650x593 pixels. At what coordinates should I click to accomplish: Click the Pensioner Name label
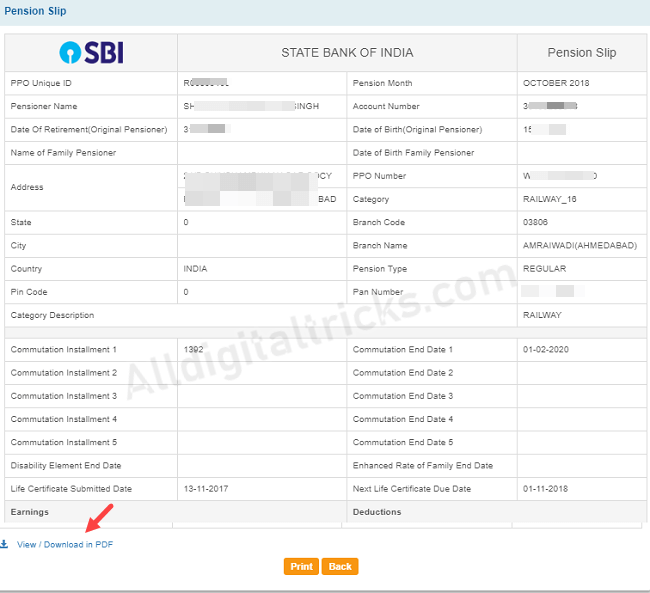pyautogui.click(x=44, y=106)
